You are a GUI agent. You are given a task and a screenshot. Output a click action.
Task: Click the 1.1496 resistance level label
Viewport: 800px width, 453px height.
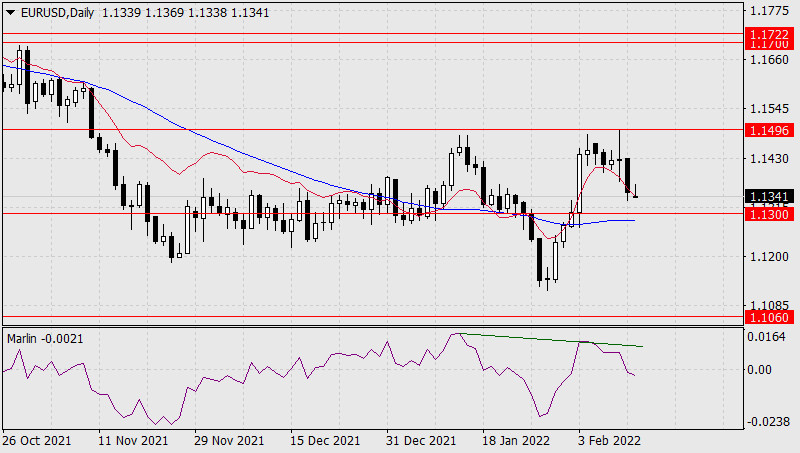769,131
